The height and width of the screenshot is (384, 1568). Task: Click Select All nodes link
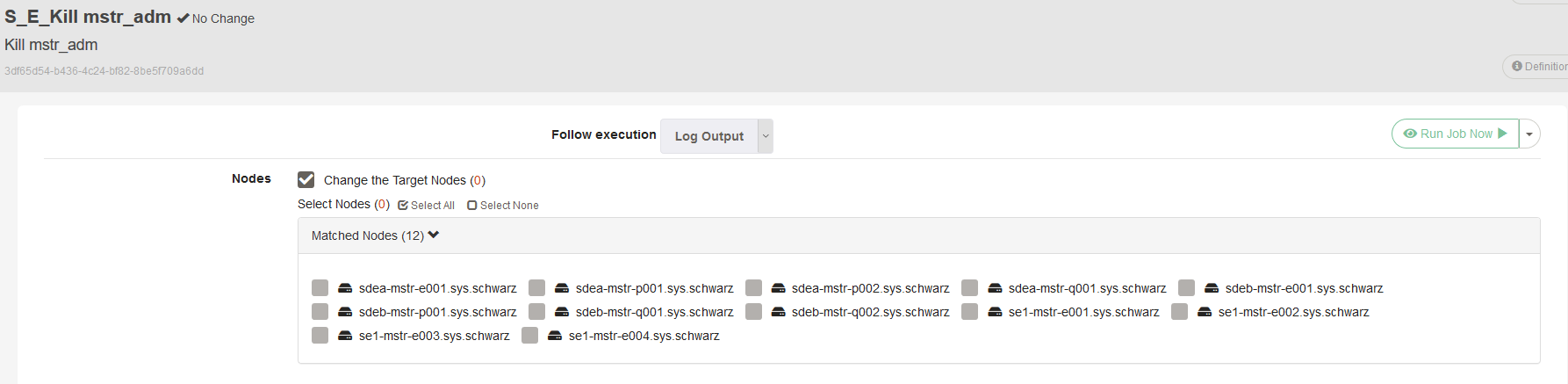(426, 205)
